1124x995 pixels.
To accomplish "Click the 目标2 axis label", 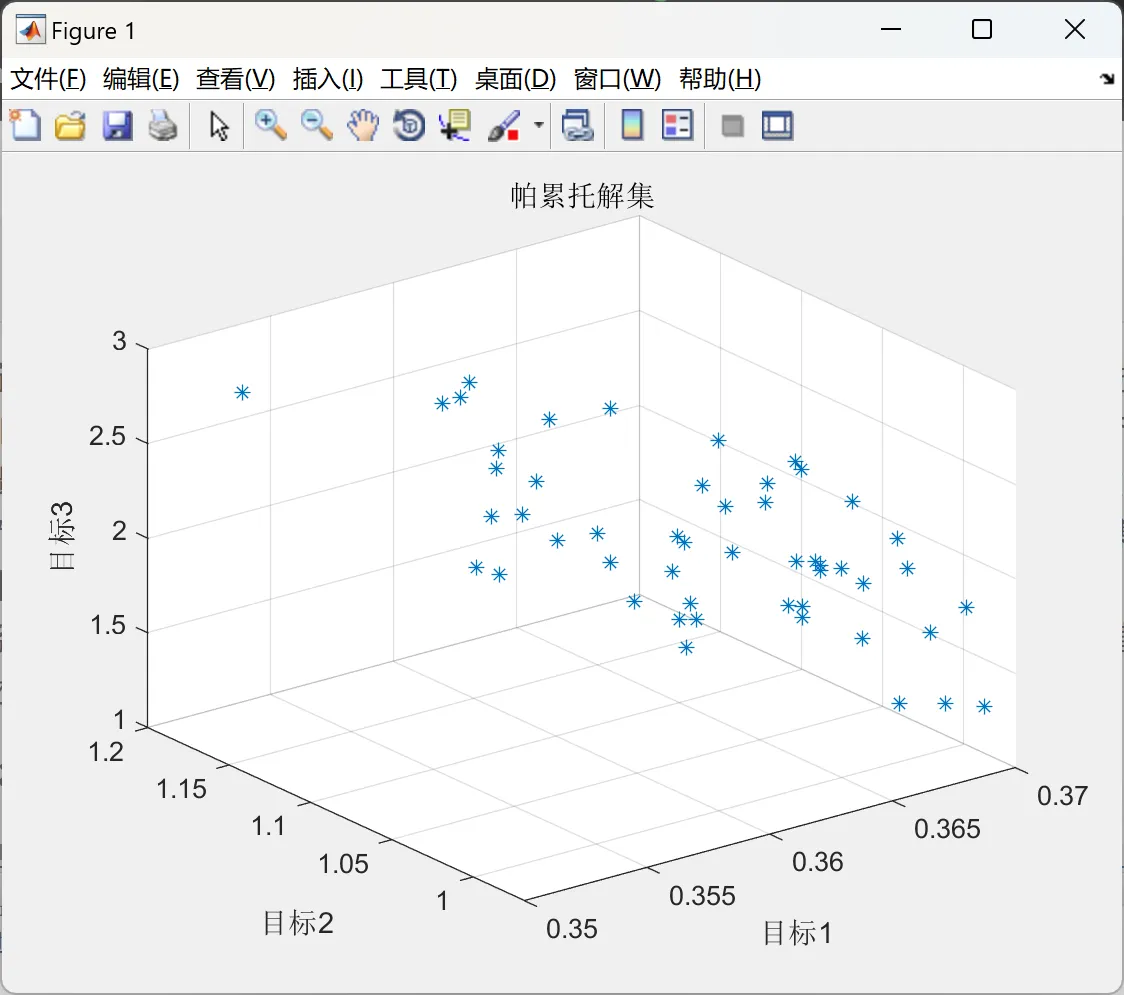I will coord(298,923).
